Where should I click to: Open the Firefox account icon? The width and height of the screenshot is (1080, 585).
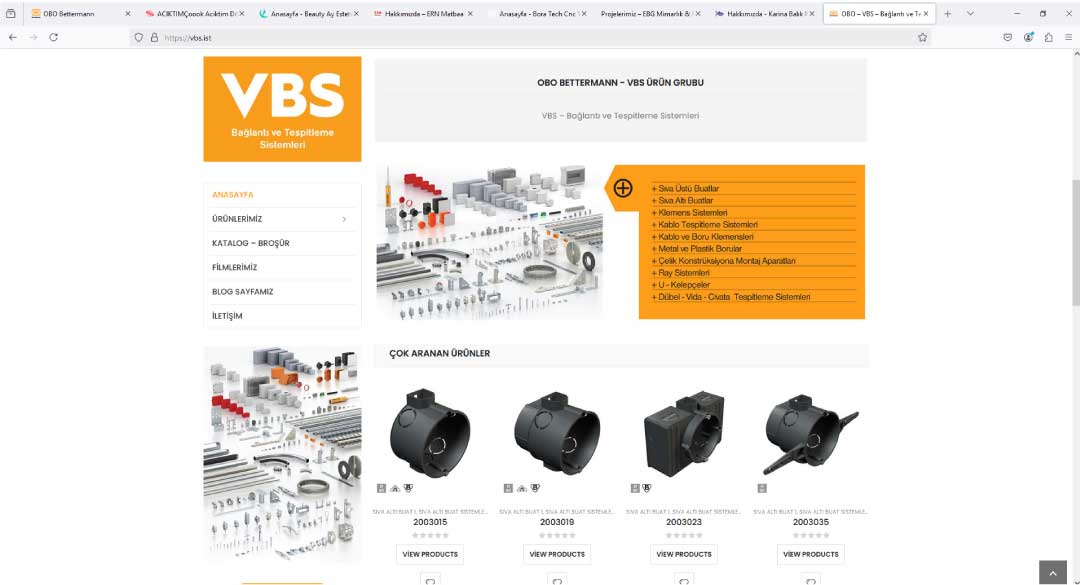[1028, 38]
